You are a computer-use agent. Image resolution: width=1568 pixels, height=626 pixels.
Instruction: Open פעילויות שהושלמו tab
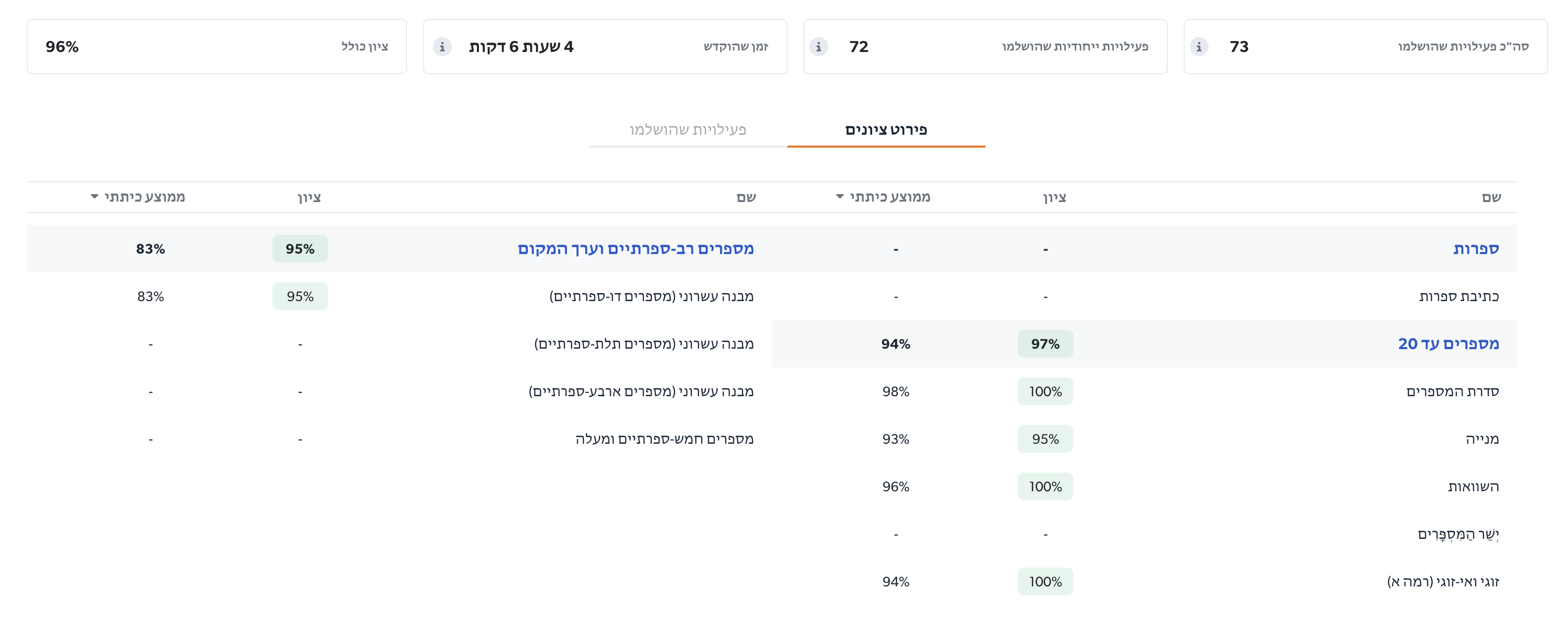point(688,130)
